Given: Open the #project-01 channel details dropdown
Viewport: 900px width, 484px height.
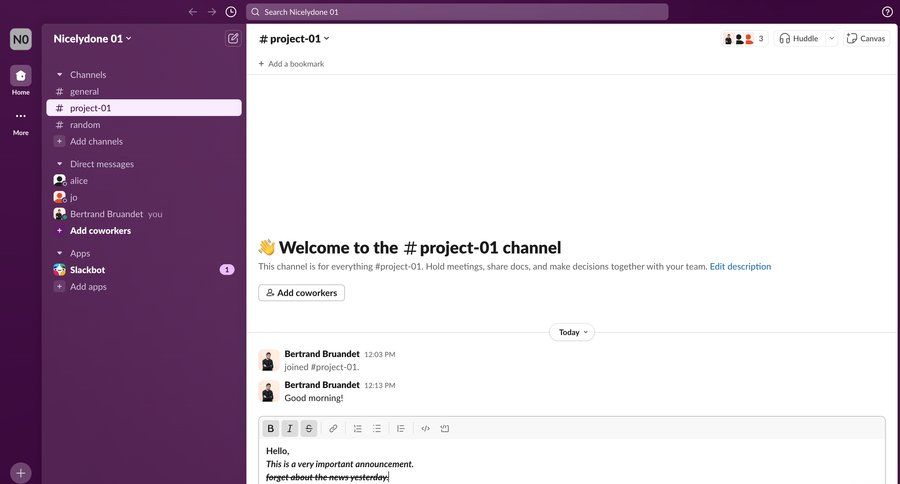Looking at the screenshot, I should pyautogui.click(x=294, y=38).
